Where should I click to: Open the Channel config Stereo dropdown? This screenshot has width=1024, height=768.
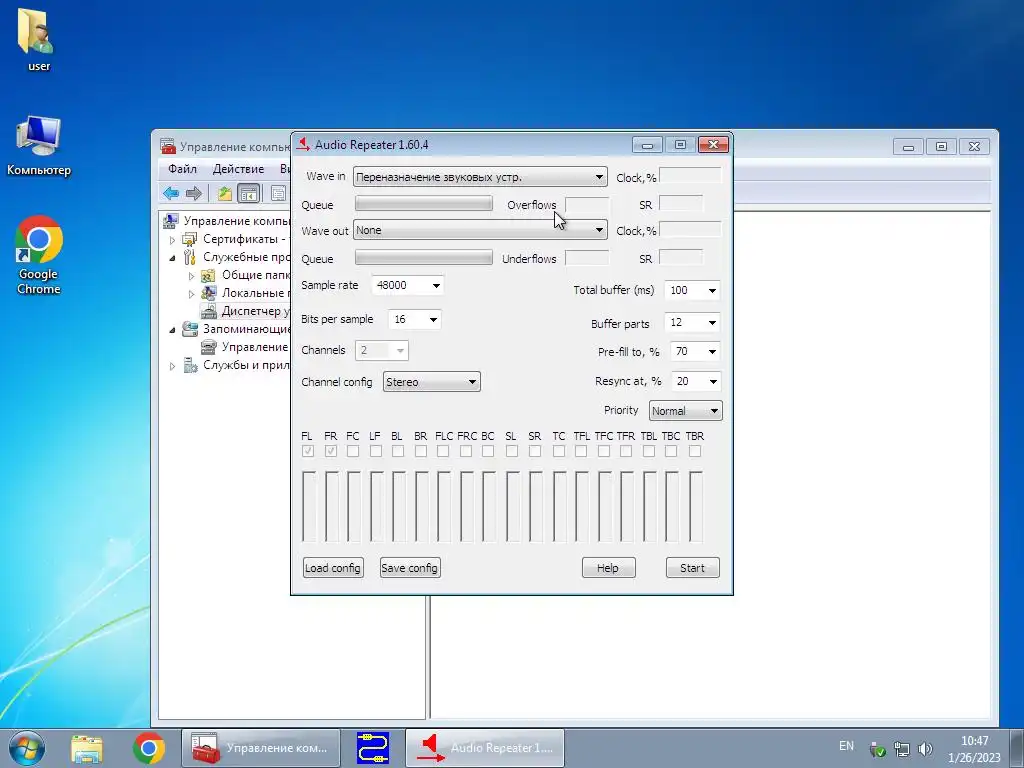coord(431,382)
